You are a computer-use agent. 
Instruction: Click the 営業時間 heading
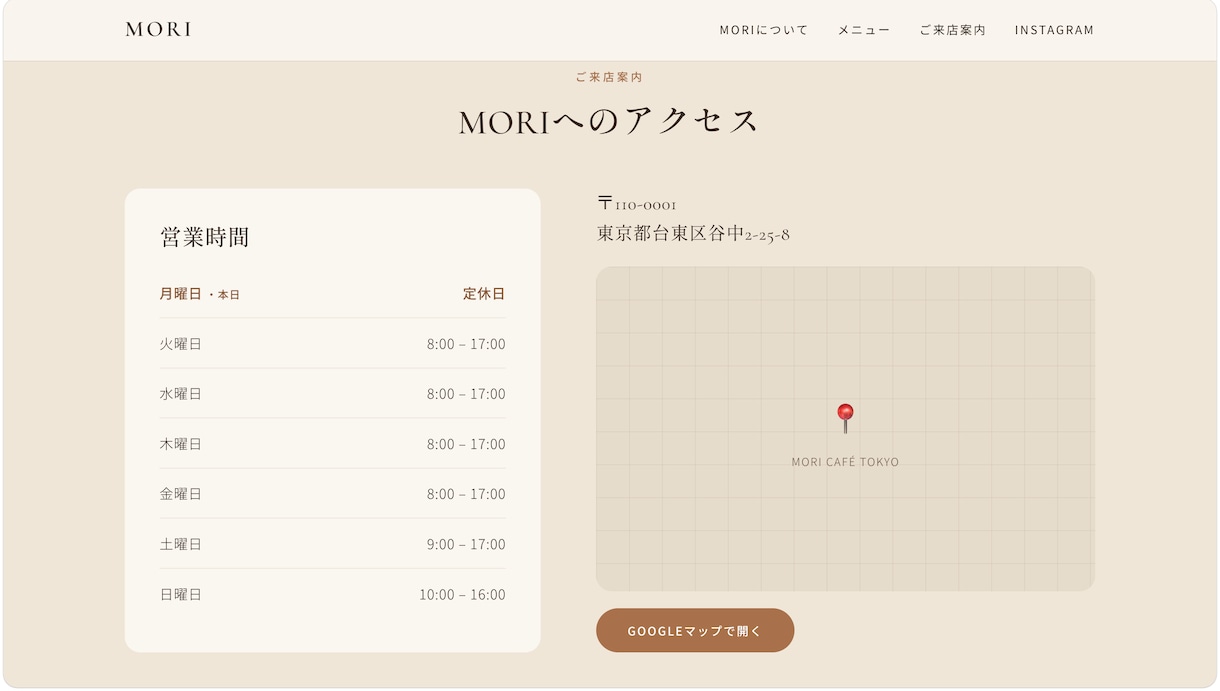204,237
